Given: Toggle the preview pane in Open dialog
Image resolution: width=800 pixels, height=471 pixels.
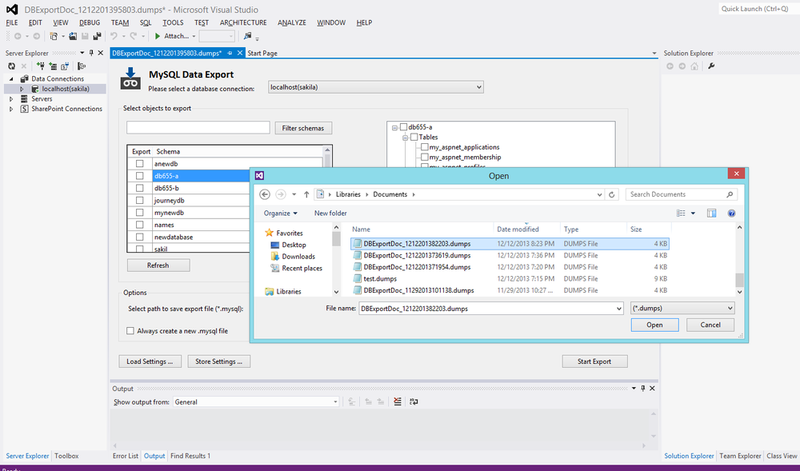Looking at the screenshot, I should coord(711,213).
